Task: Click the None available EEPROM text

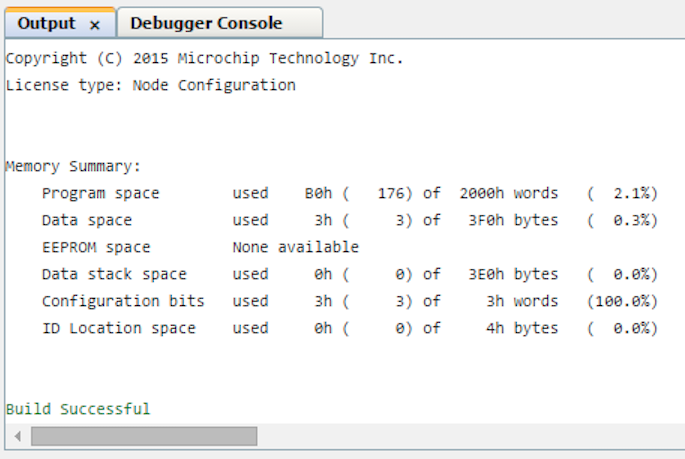Action: click(295, 247)
